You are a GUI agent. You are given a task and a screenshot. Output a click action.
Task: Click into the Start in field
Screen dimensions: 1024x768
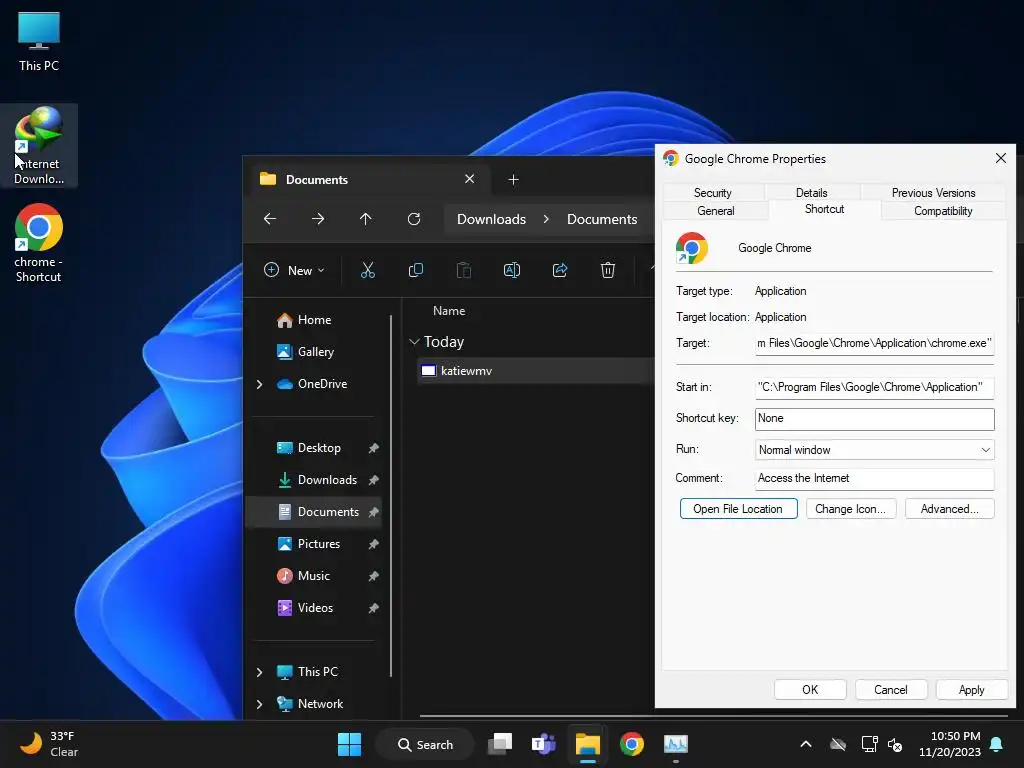point(874,387)
